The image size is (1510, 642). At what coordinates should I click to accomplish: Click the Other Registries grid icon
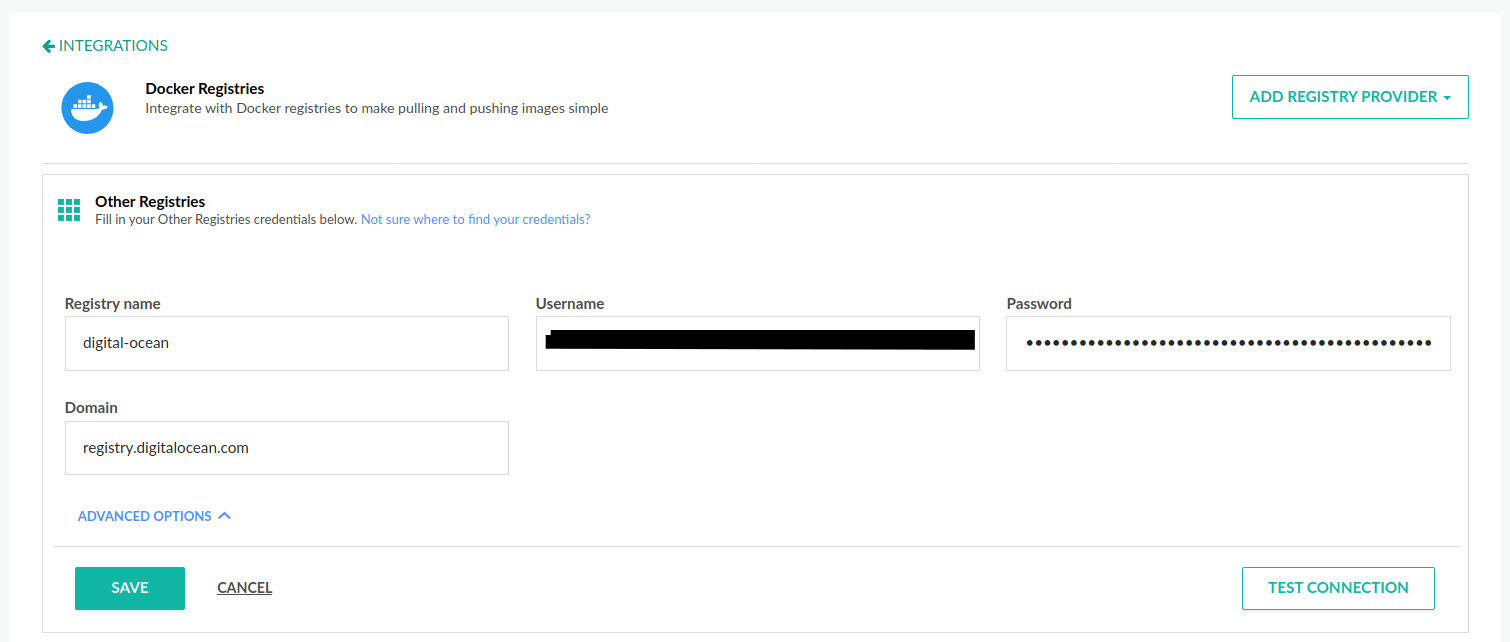coord(69,210)
